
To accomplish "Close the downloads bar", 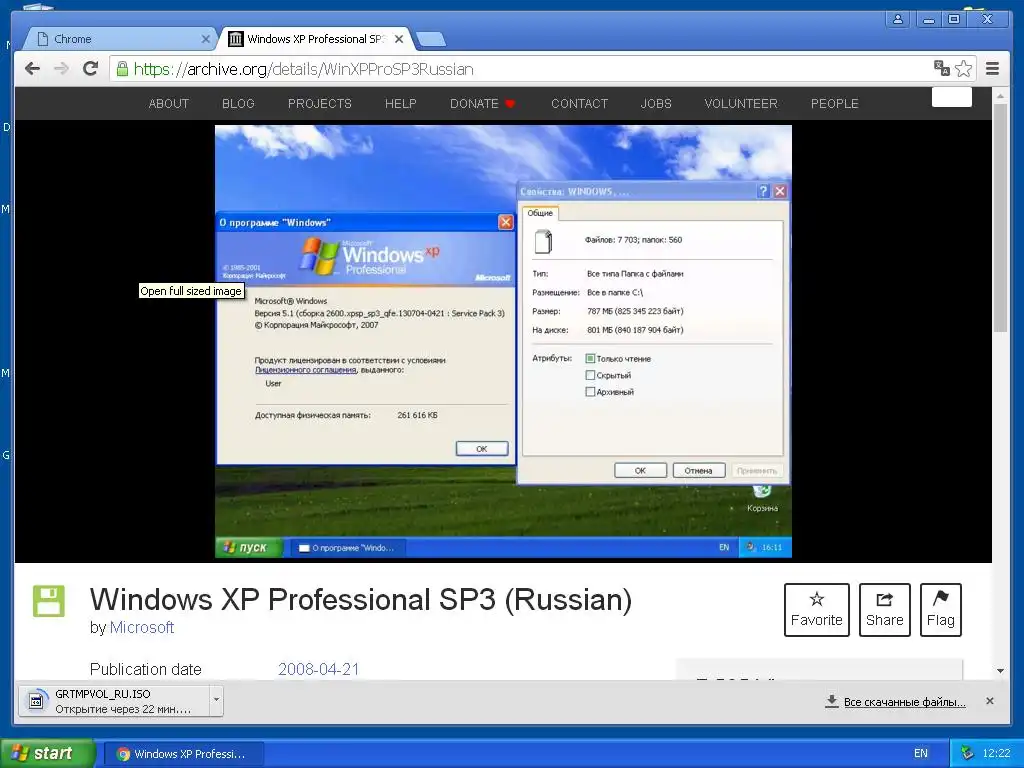I will point(989,701).
